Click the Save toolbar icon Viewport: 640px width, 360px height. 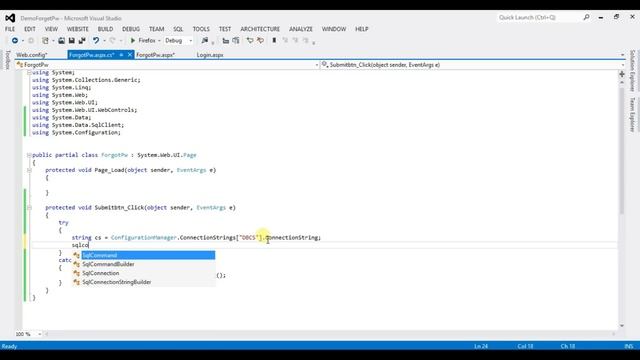[x=71, y=40]
